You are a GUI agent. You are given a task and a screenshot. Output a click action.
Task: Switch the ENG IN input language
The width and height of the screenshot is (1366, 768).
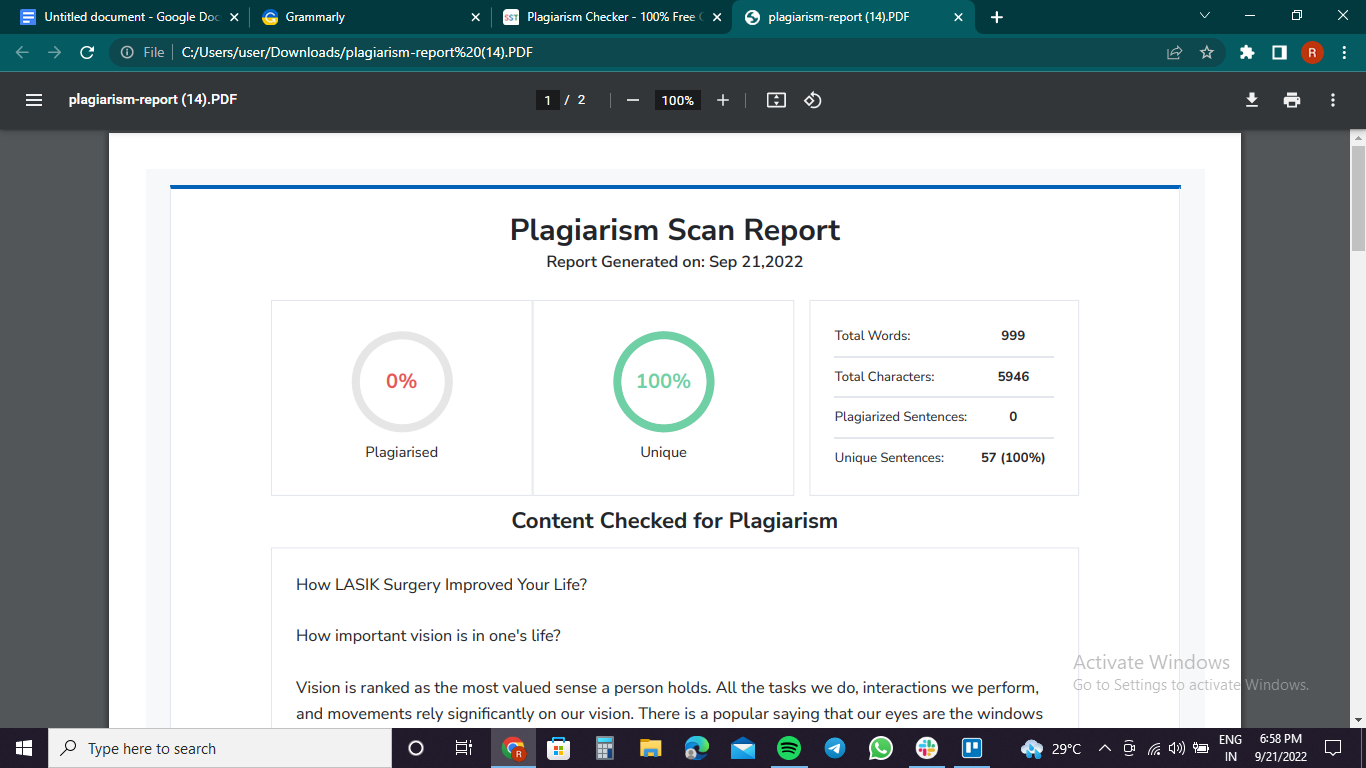1230,748
